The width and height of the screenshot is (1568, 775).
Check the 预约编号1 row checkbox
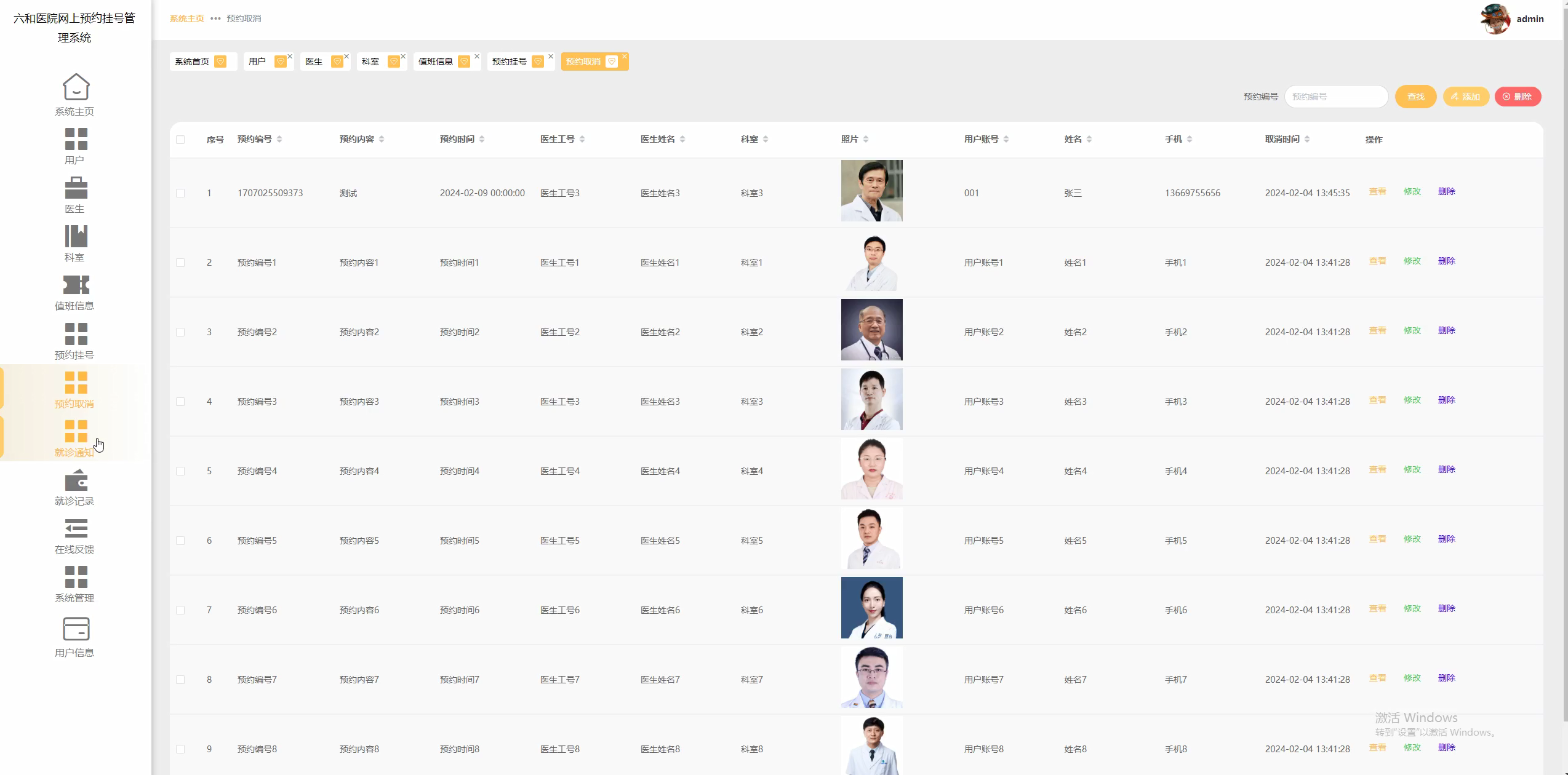click(x=180, y=263)
